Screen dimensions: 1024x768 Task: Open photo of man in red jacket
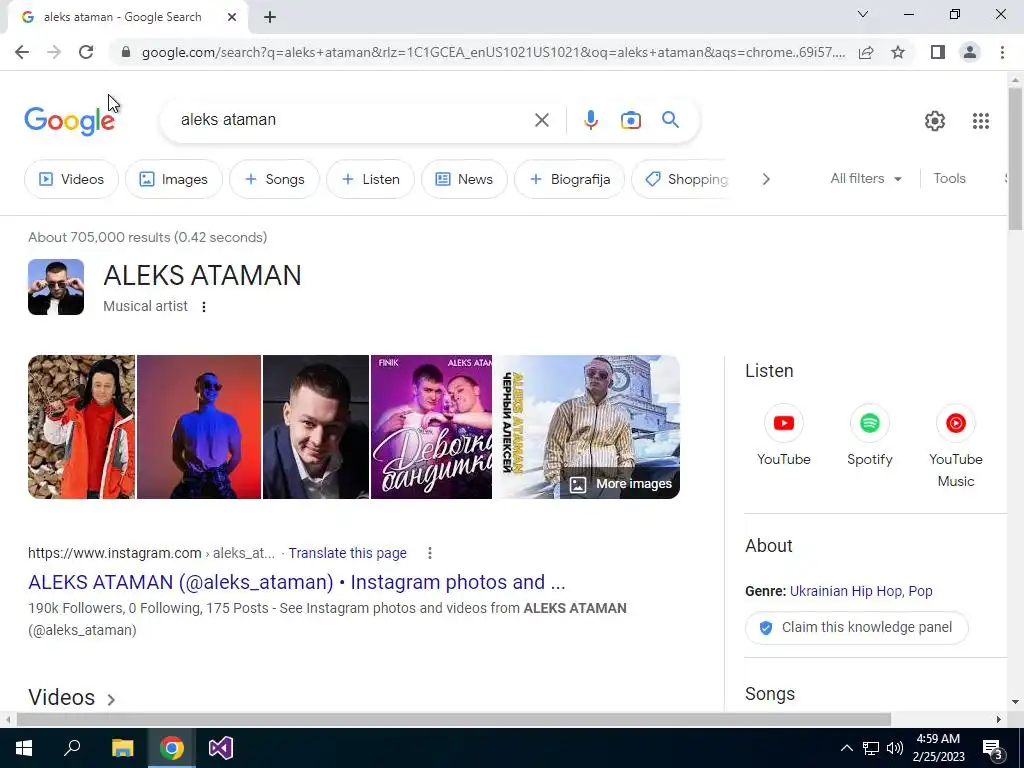82,427
